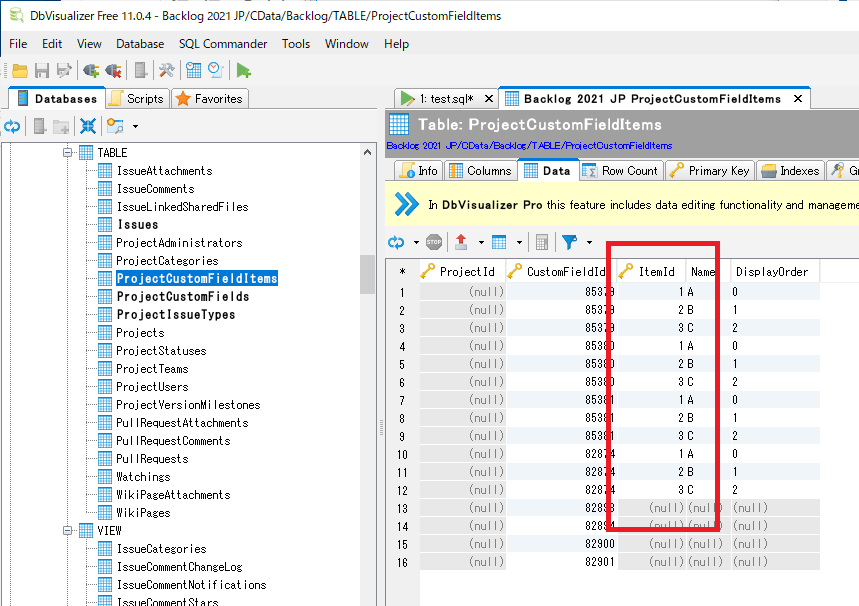Click the export grid data icon
This screenshot has width=859, height=606.
point(461,242)
